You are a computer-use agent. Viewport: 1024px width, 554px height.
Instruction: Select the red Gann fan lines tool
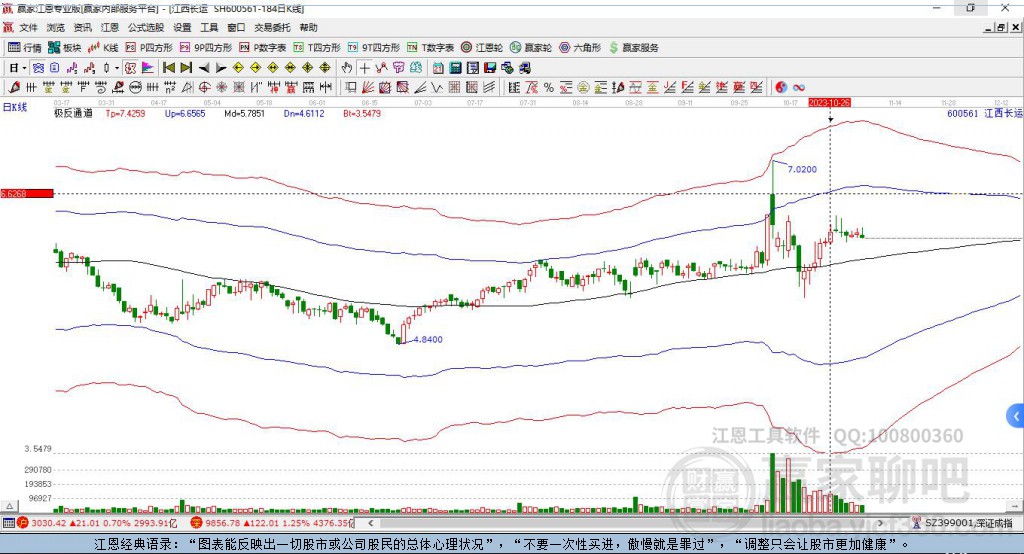368,88
